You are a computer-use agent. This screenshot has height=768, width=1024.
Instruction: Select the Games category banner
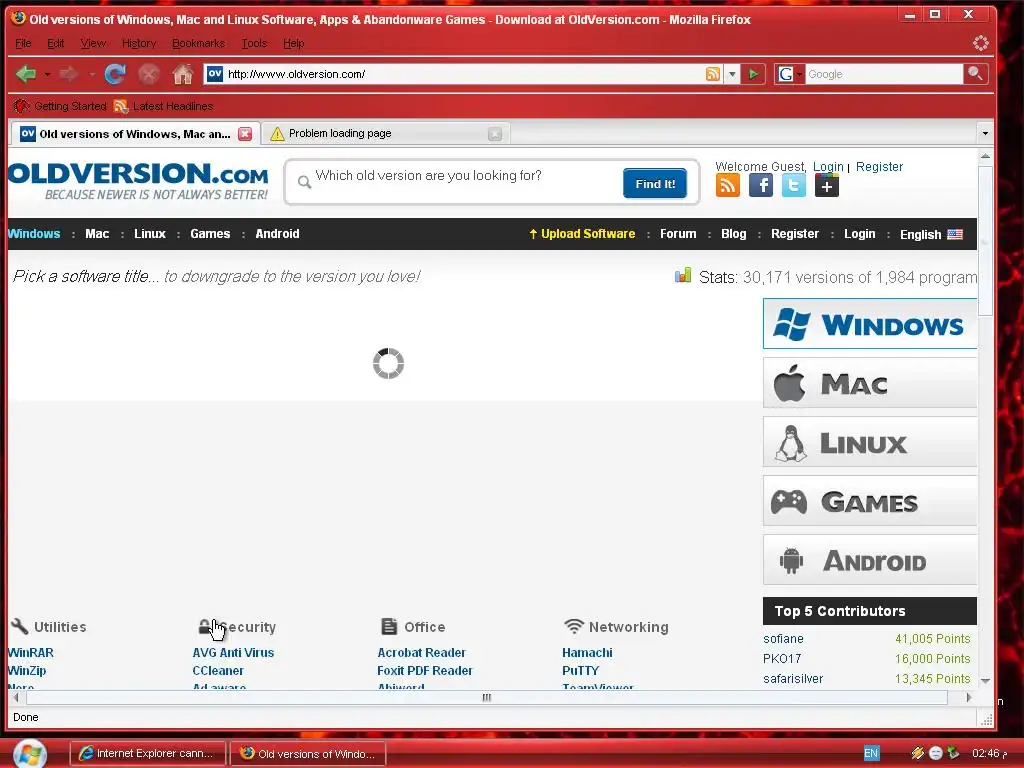pos(870,501)
